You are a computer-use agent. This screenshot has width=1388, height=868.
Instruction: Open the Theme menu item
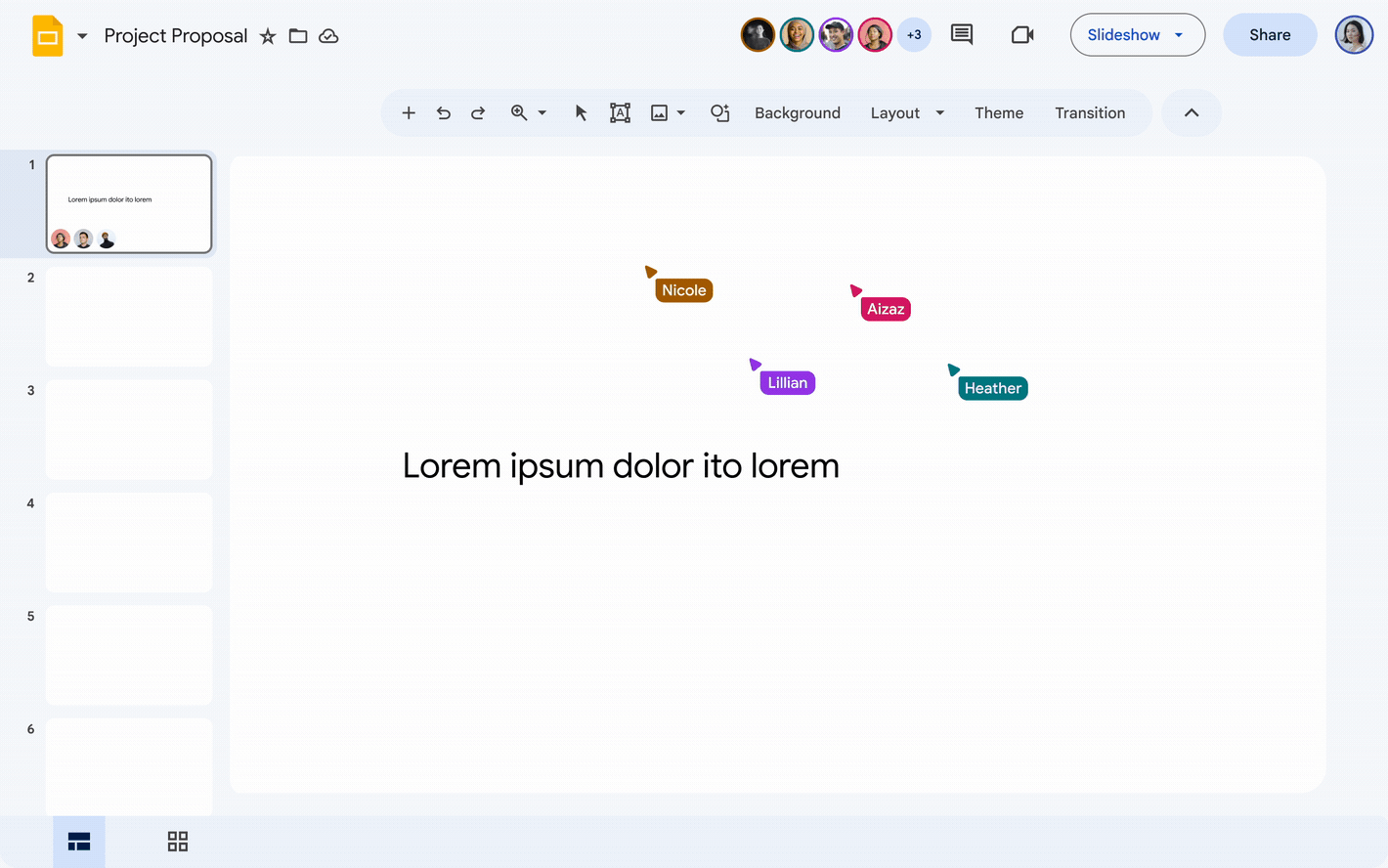[x=999, y=113]
